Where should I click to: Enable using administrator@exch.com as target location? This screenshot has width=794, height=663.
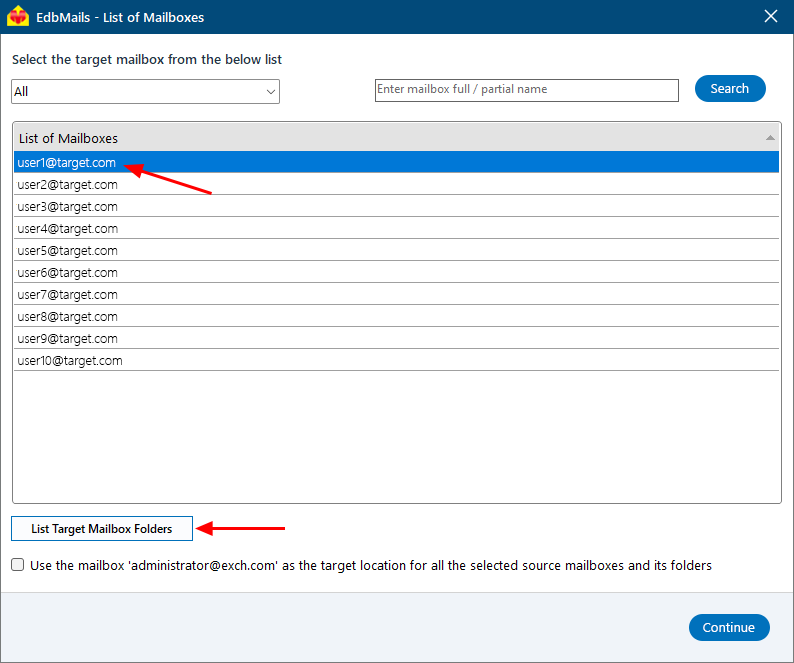18,565
